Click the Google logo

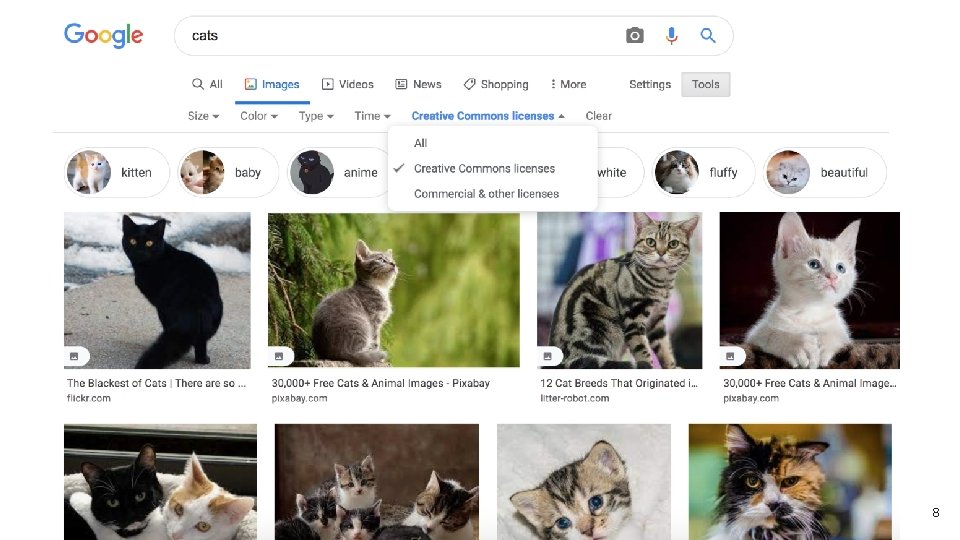coord(103,35)
